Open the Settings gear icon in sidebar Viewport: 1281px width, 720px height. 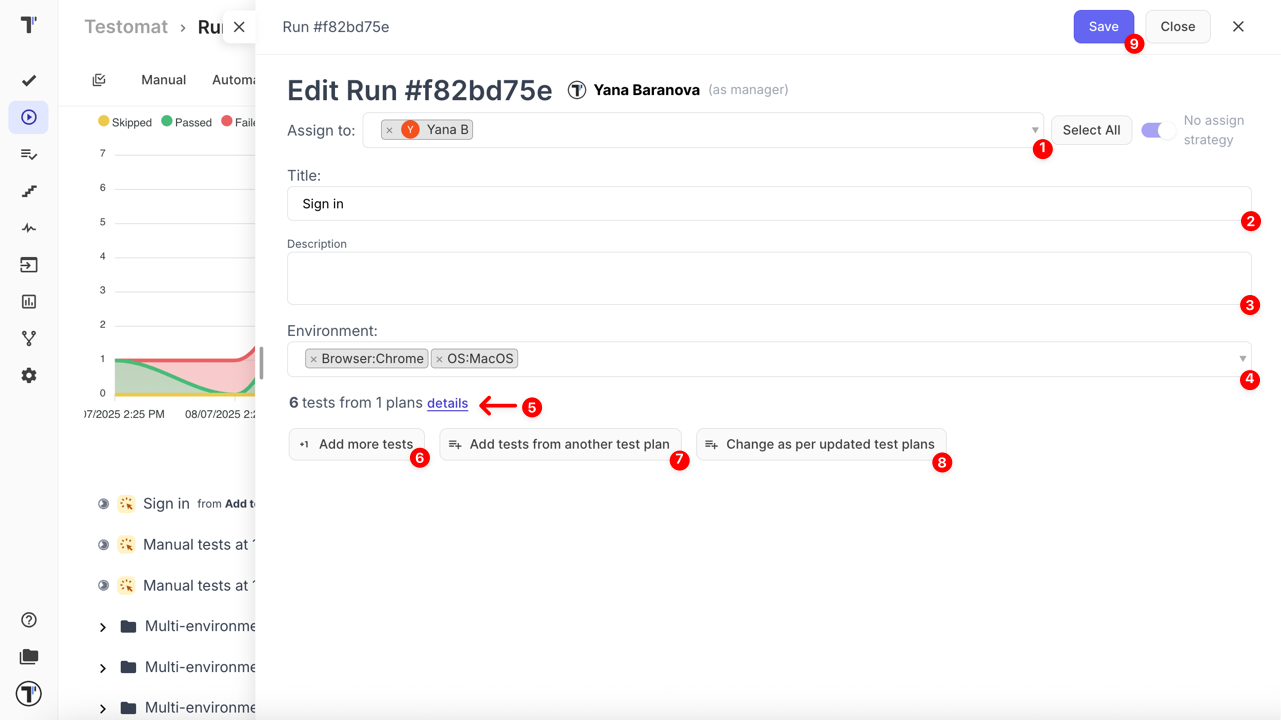coord(29,375)
